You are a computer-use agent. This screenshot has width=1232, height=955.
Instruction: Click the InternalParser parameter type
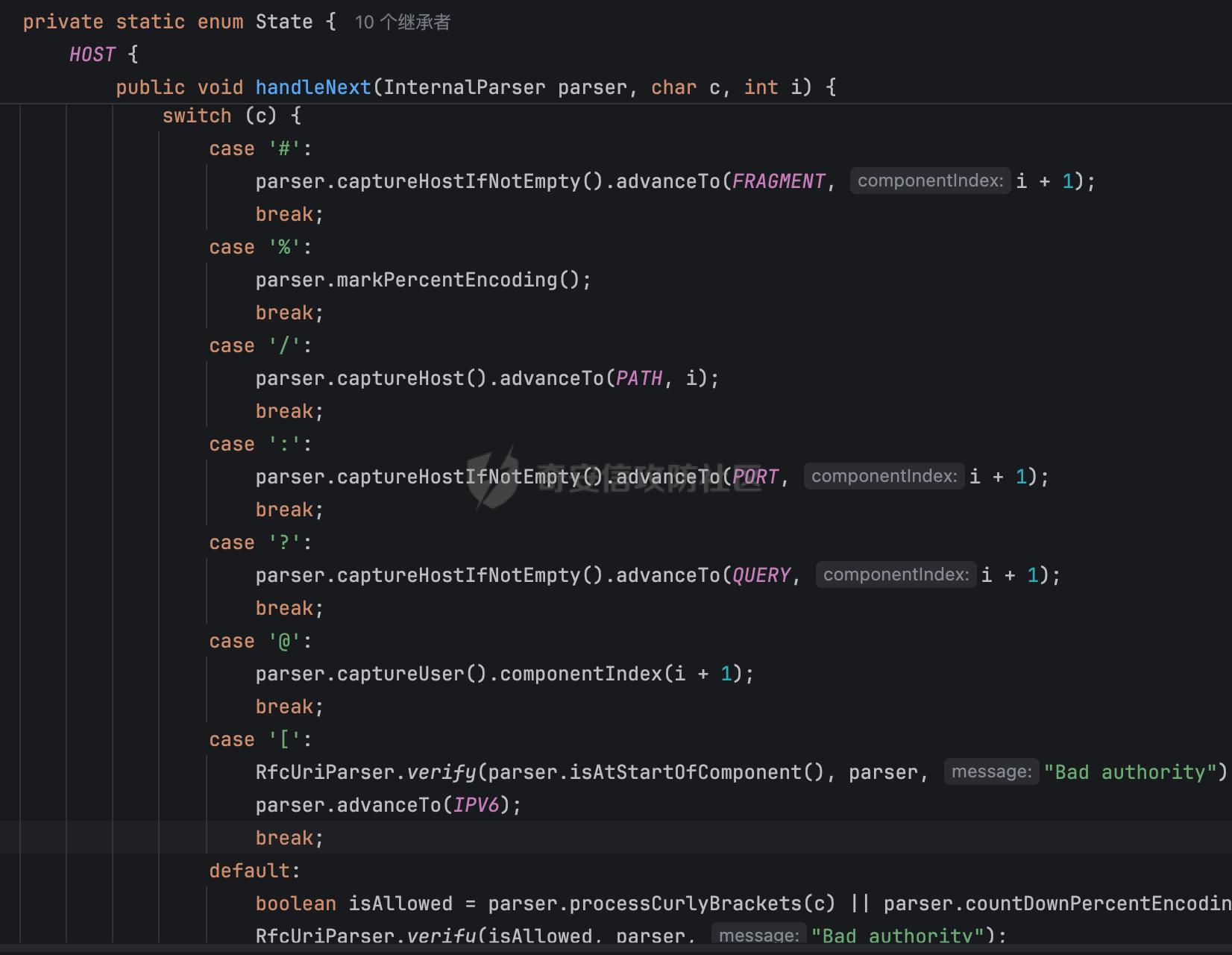coord(465,87)
